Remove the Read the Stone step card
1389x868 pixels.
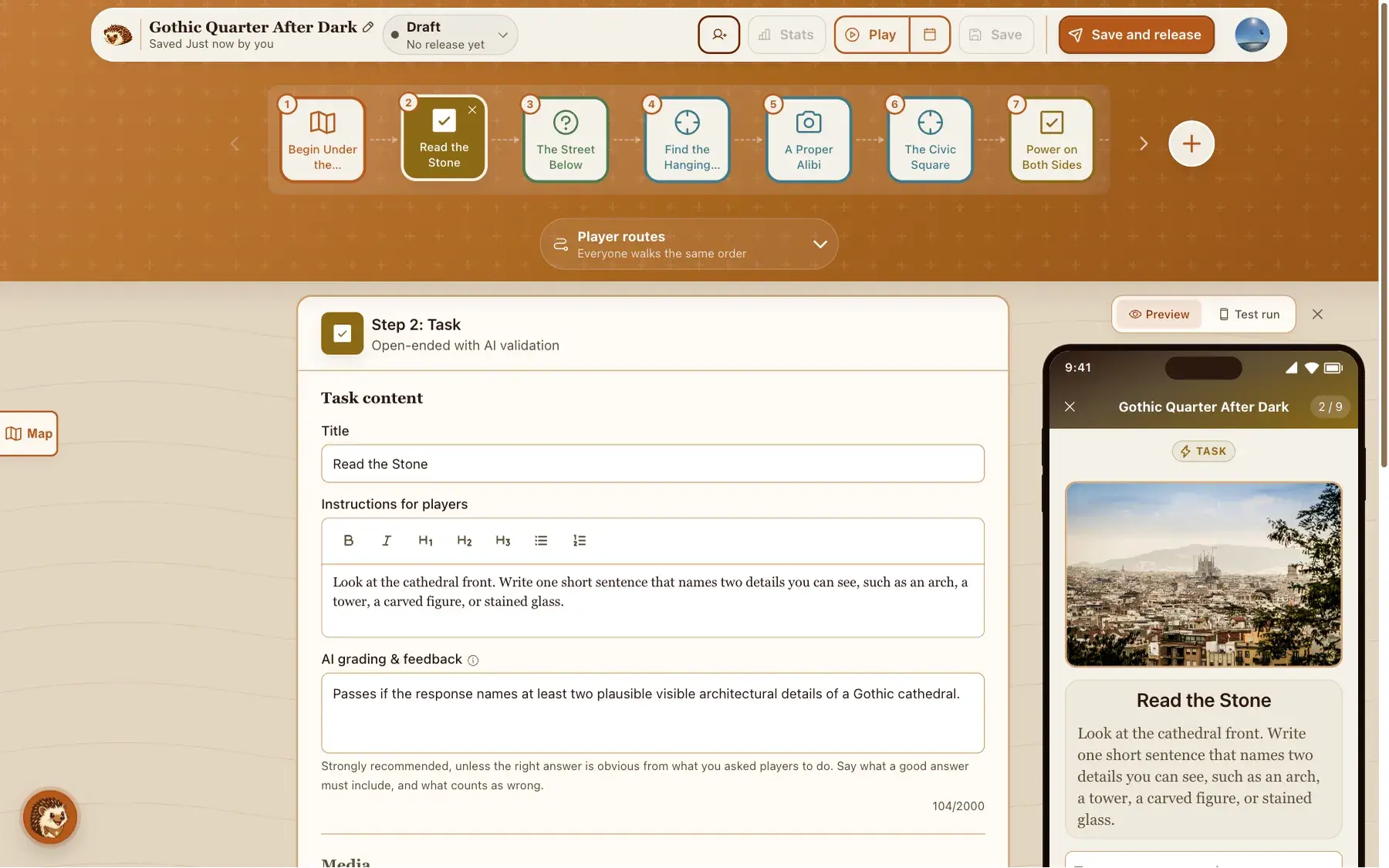pyautogui.click(x=472, y=110)
